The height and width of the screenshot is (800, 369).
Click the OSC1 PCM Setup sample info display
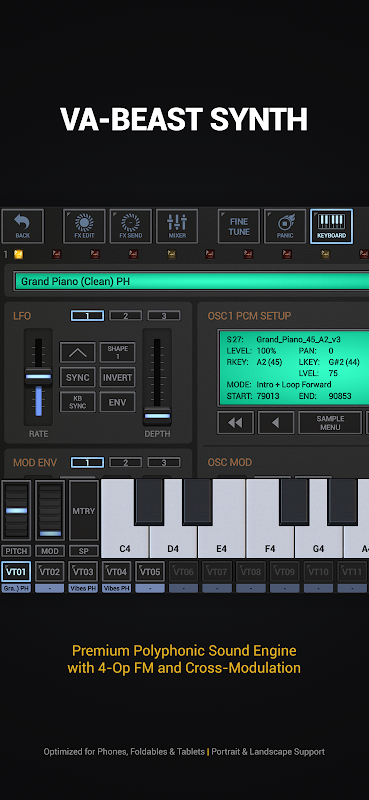pos(294,367)
